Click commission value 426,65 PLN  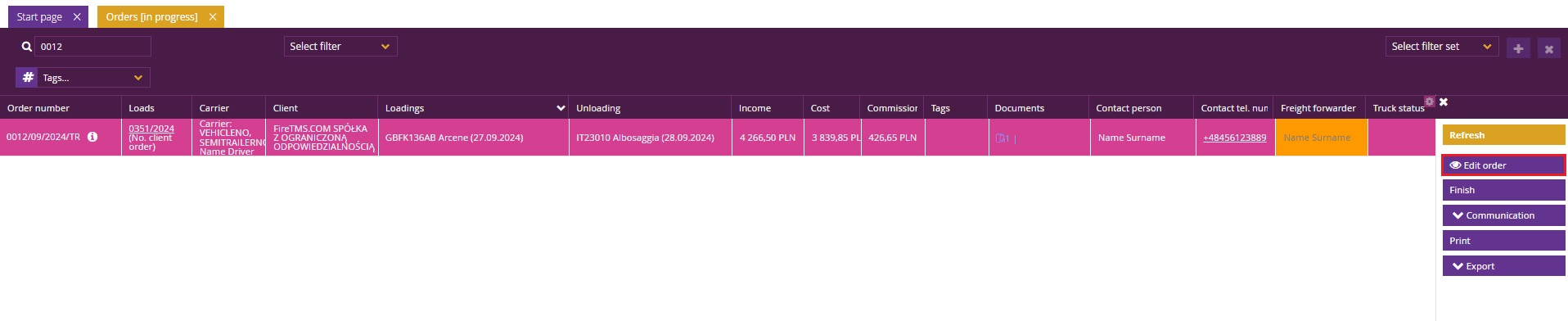point(892,138)
